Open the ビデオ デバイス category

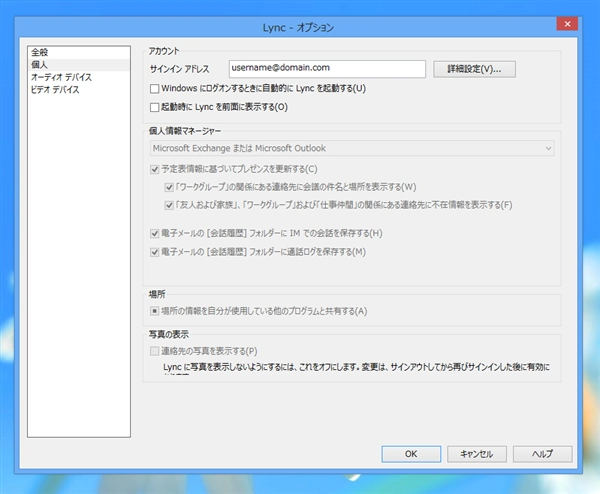tap(78, 90)
